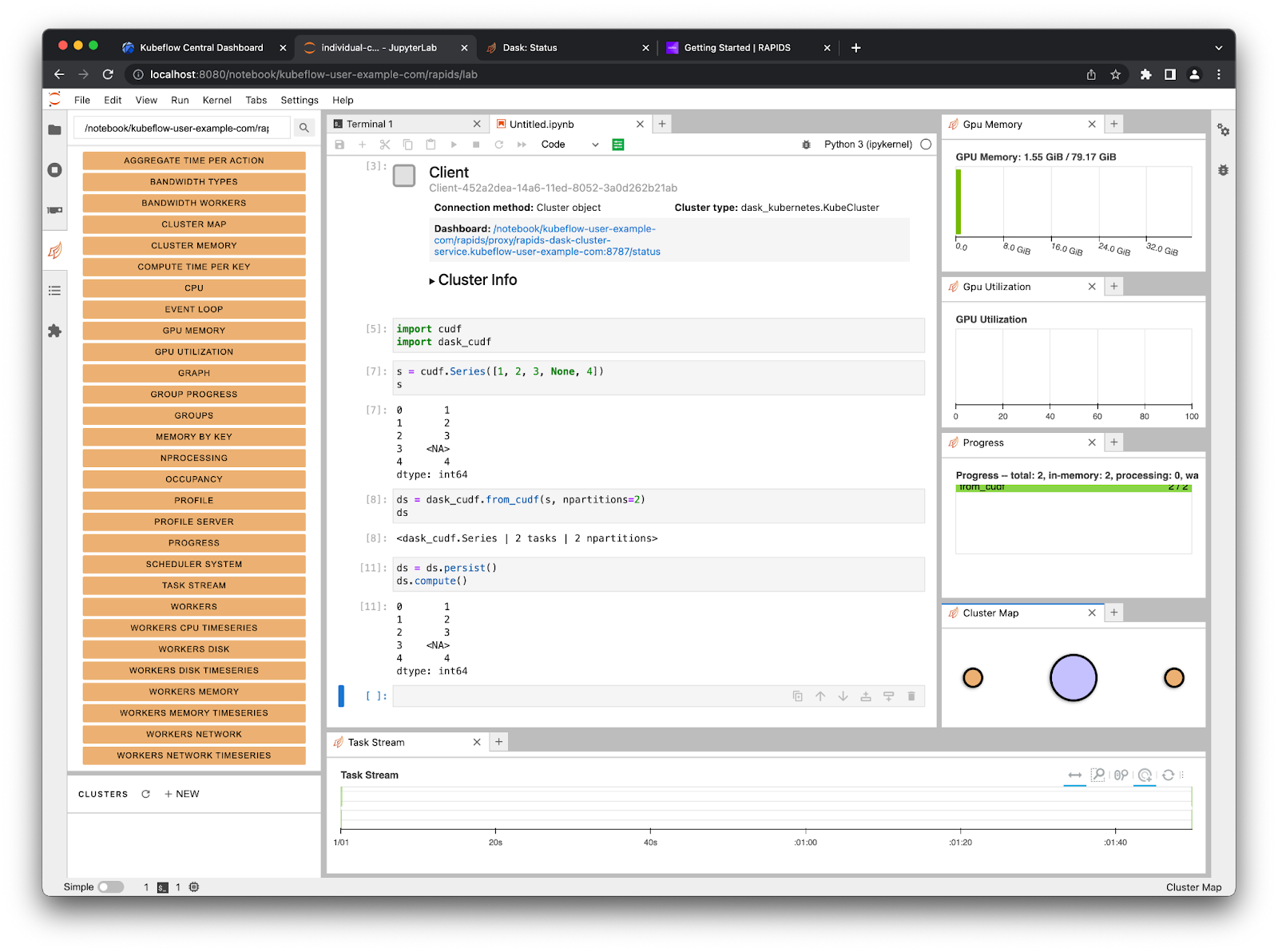
Task: Click the from_cudf green progress bar
Action: coord(1074,487)
